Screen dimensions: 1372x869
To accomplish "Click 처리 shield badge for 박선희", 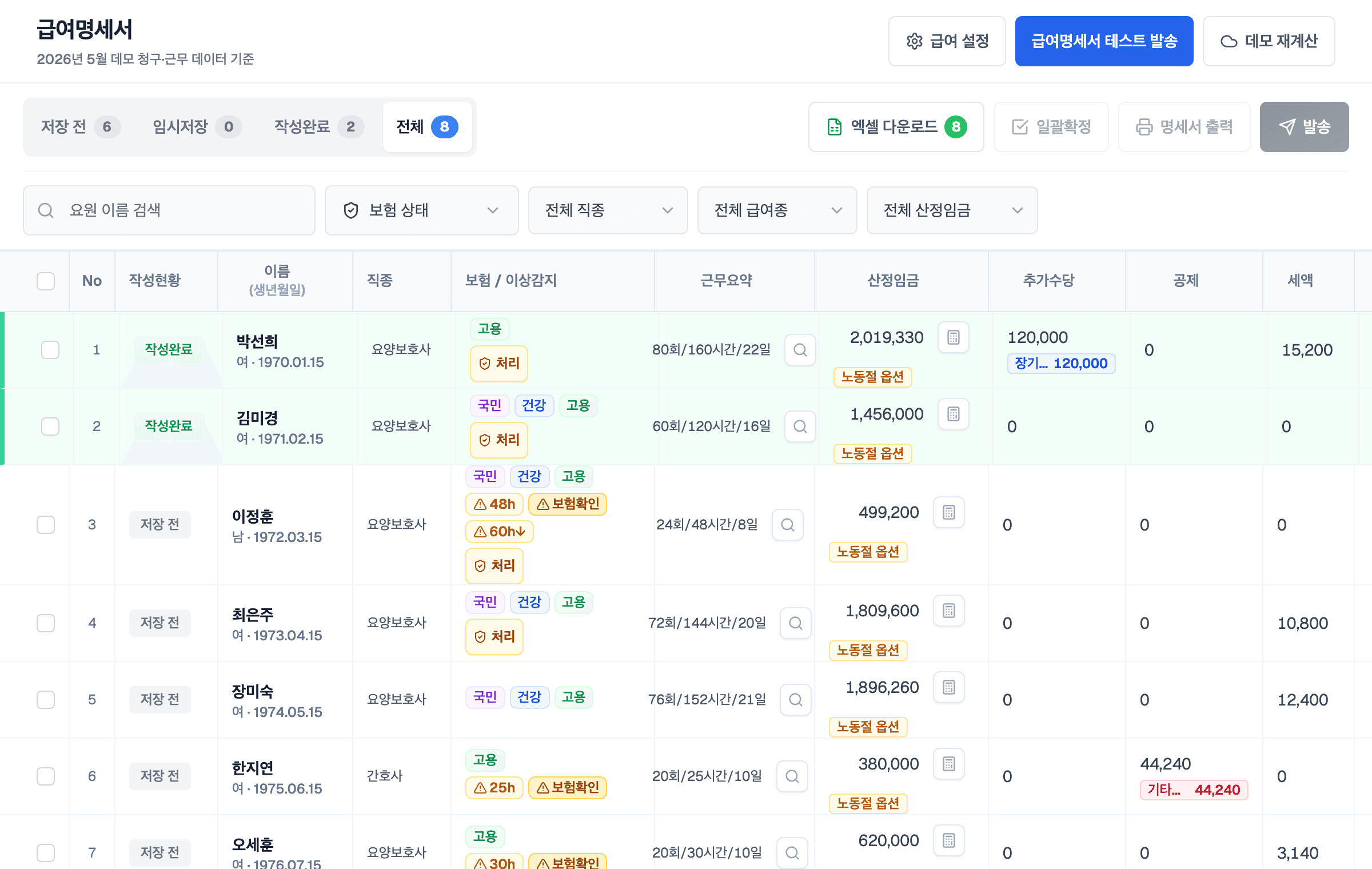I will point(498,364).
